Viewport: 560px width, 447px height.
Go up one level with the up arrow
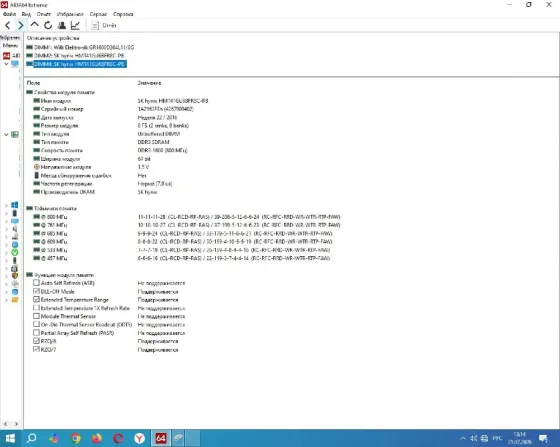point(35,25)
